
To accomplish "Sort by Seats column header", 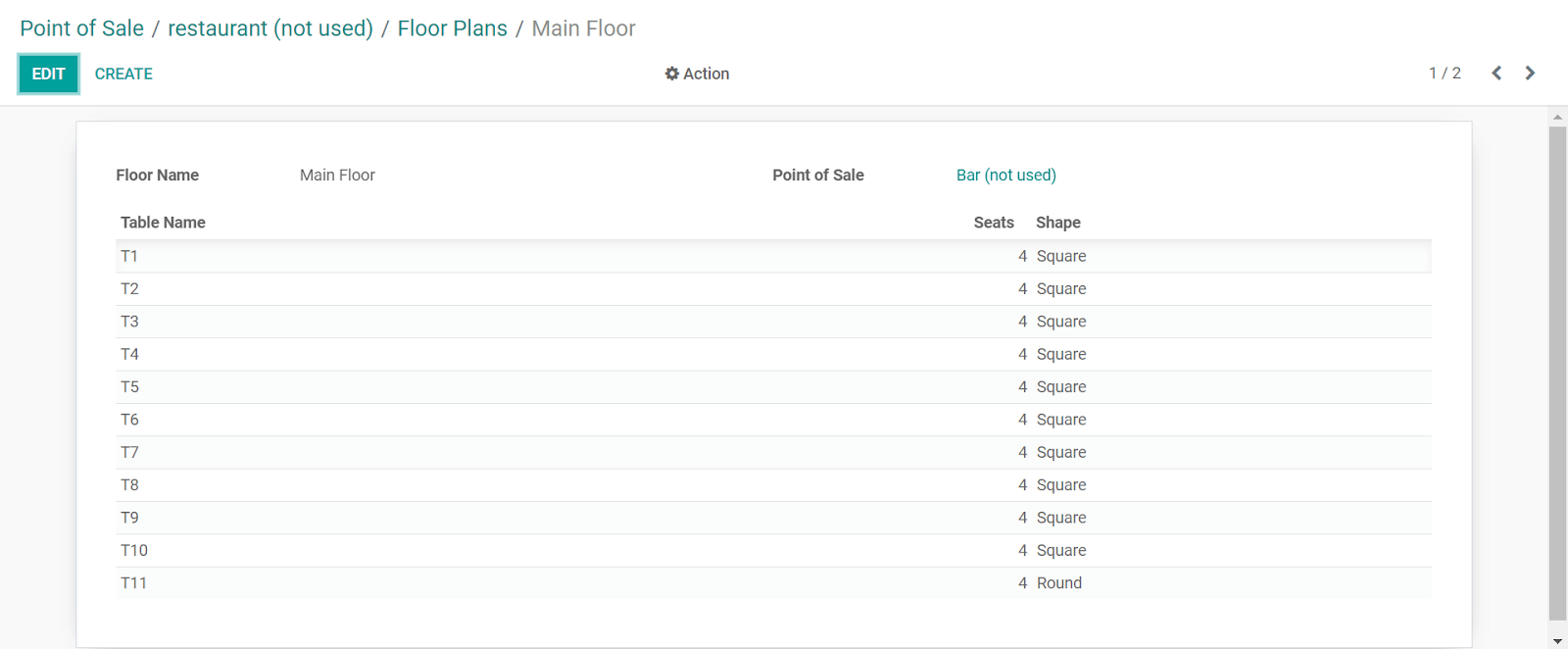I will coord(994,223).
